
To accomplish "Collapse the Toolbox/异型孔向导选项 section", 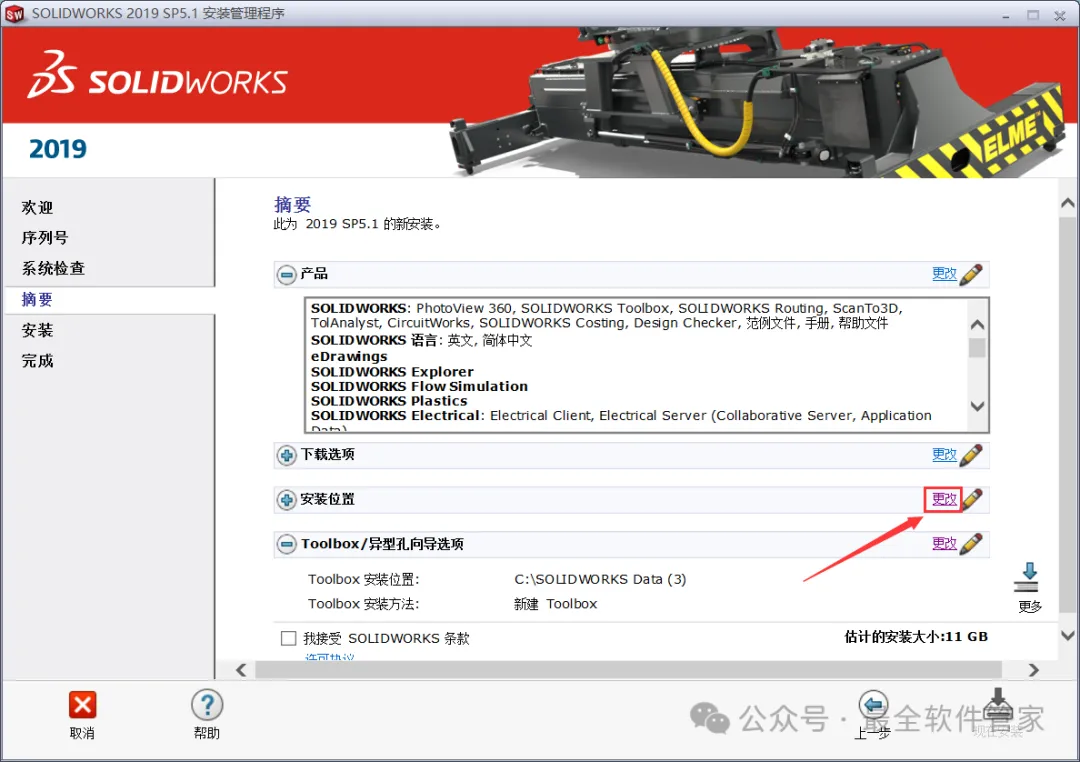I will pyautogui.click(x=287, y=544).
